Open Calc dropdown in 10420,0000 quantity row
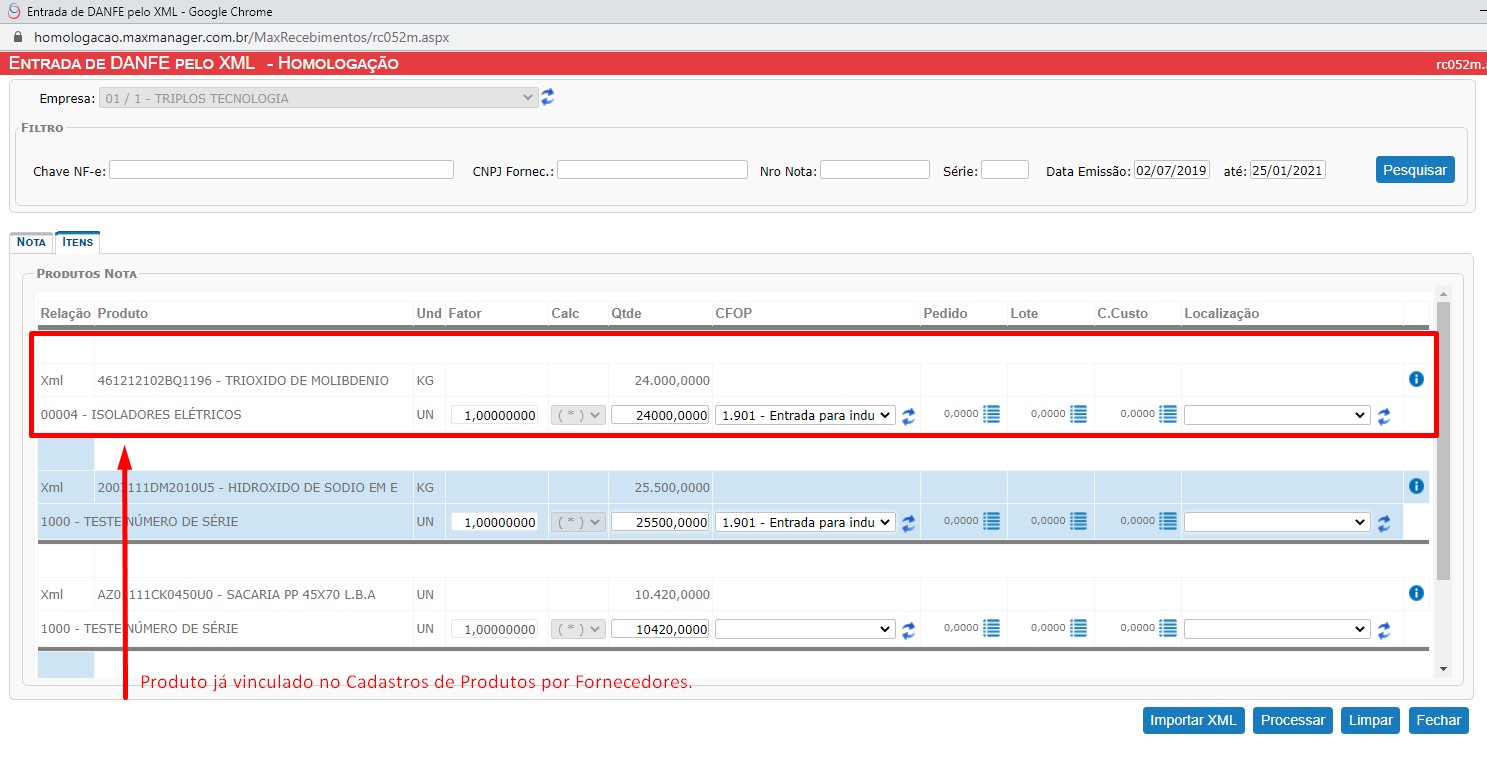 coord(578,629)
